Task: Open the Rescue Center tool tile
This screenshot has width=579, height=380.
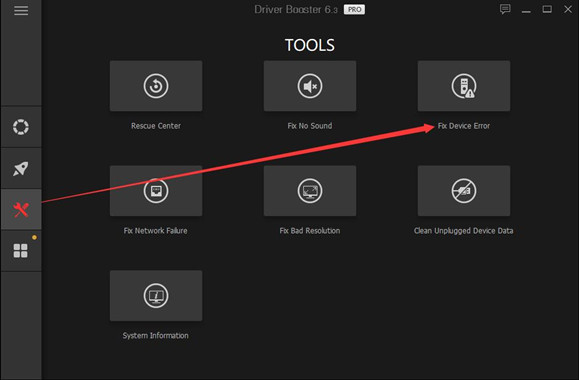Action: point(156,86)
